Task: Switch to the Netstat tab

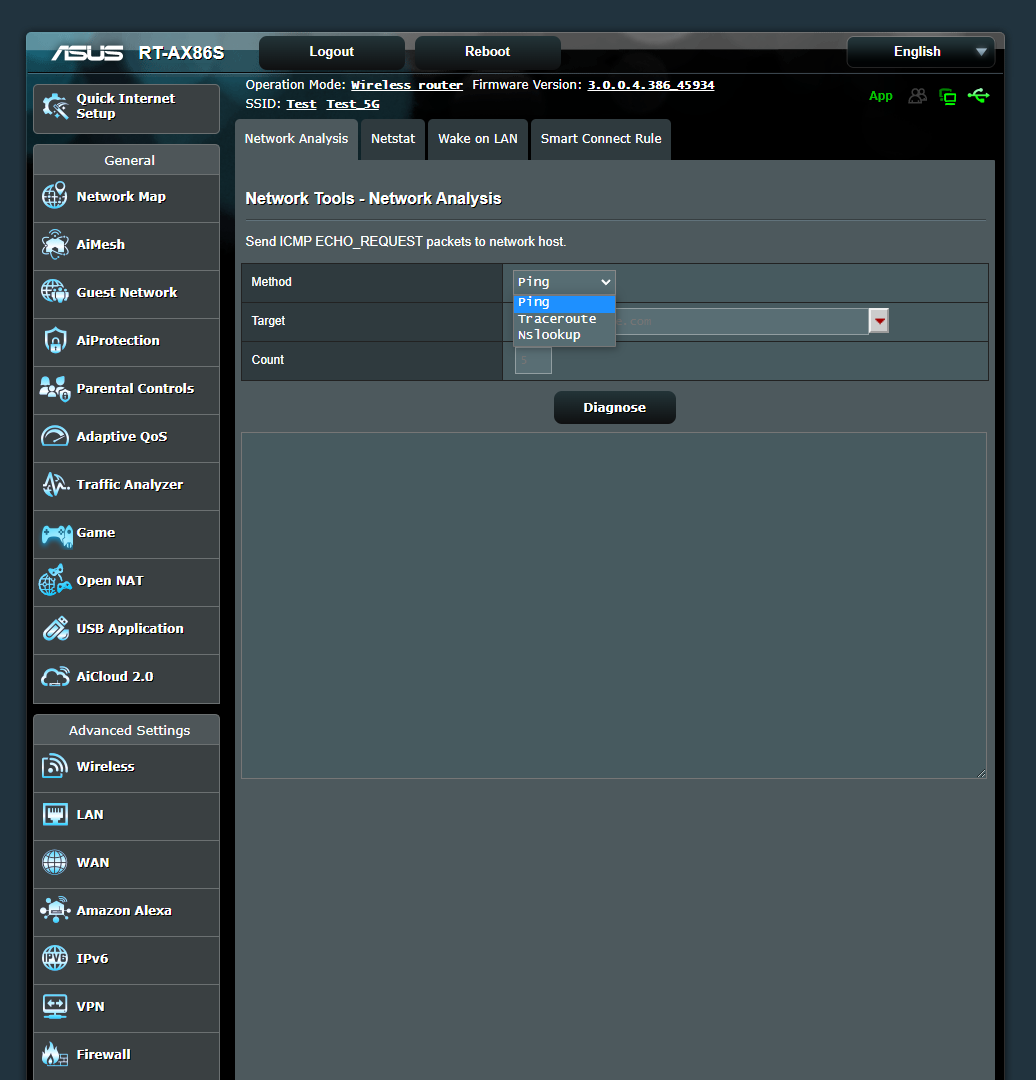Action: (x=392, y=139)
